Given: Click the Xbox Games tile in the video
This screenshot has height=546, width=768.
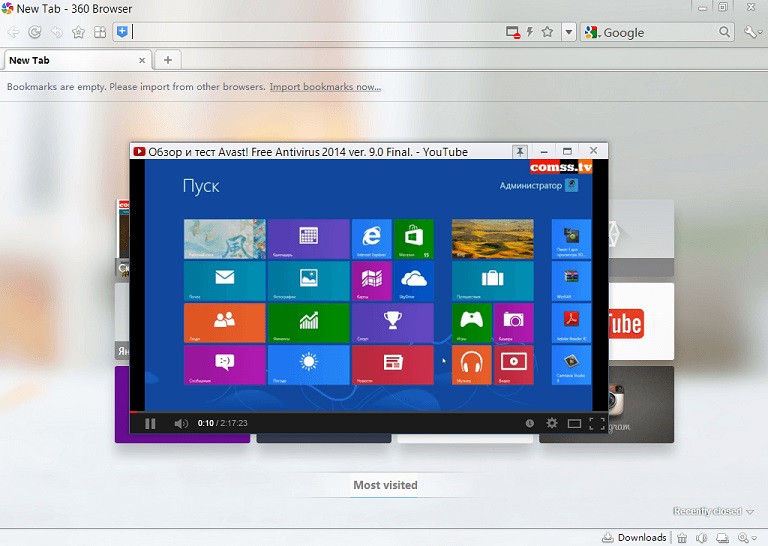Looking at the screenshot, I should click(472, 323).
